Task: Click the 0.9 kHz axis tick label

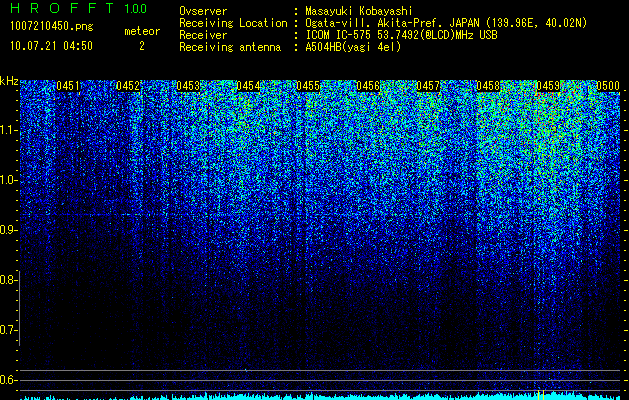Action: (8, 230)
